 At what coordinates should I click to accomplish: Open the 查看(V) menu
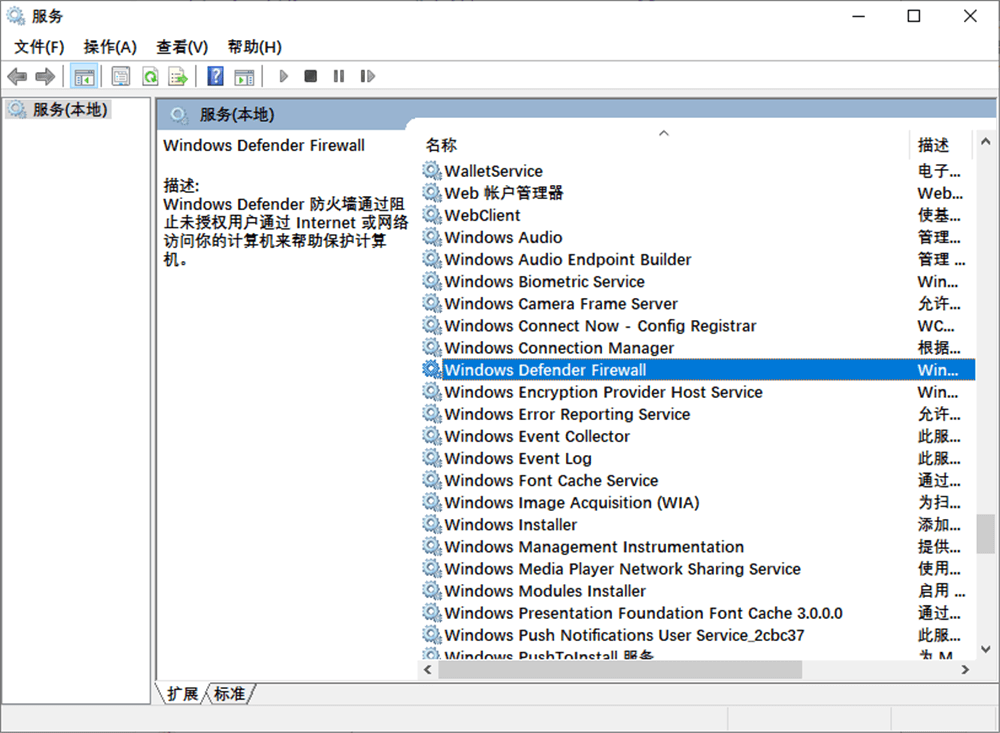tap(182, 47)
